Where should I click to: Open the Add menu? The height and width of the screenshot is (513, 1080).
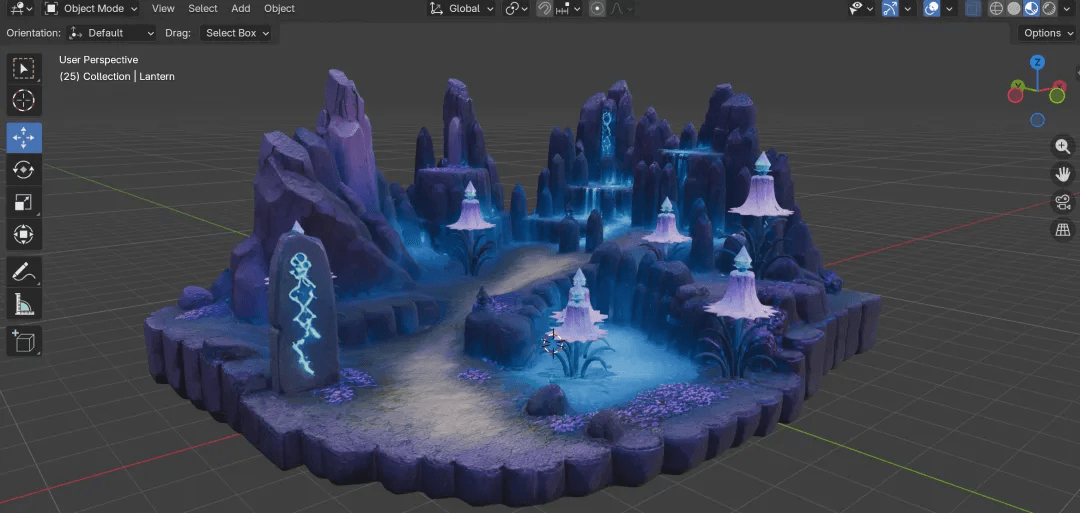[241, 9]
